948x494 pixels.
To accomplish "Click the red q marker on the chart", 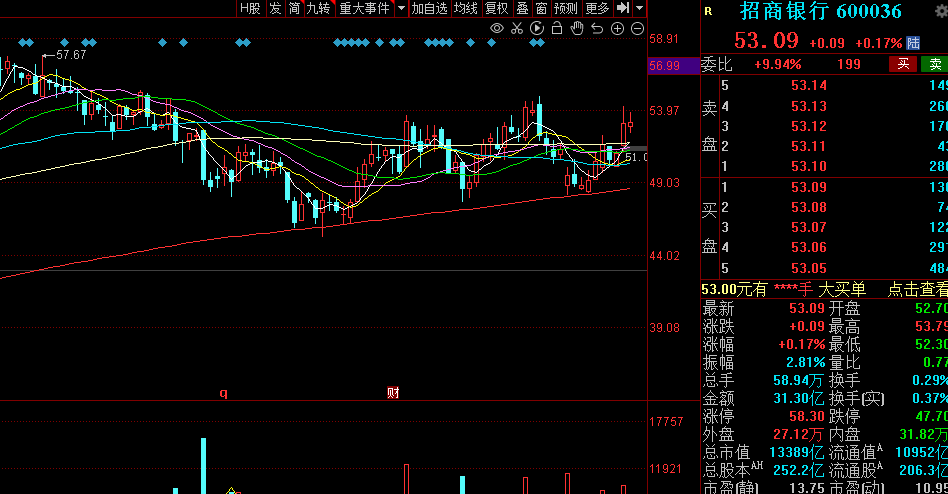I will 224,393.
